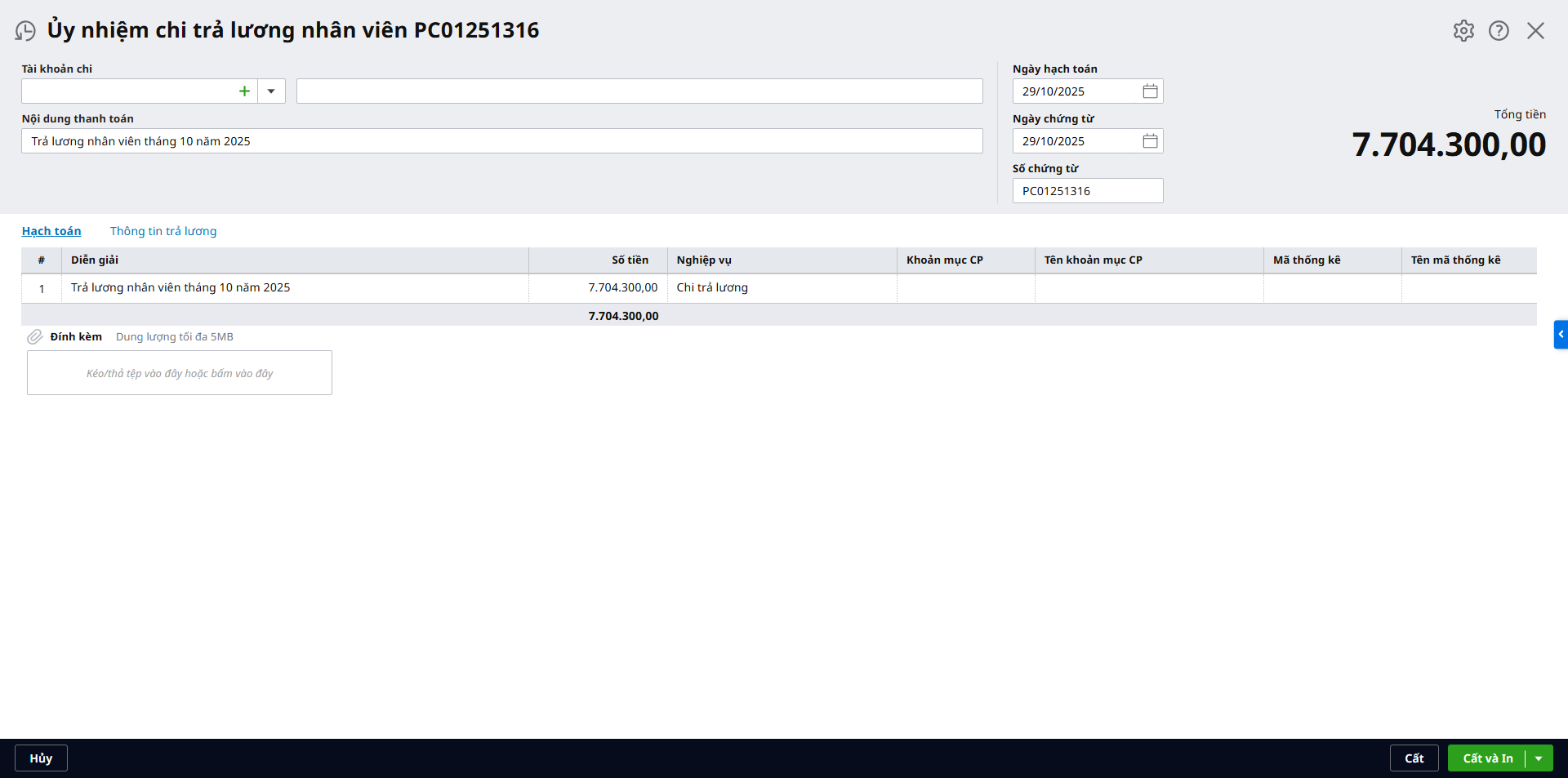Close the payment order form
The width and height of the screenshot is (1568, 778).
tap(1535, 31)
